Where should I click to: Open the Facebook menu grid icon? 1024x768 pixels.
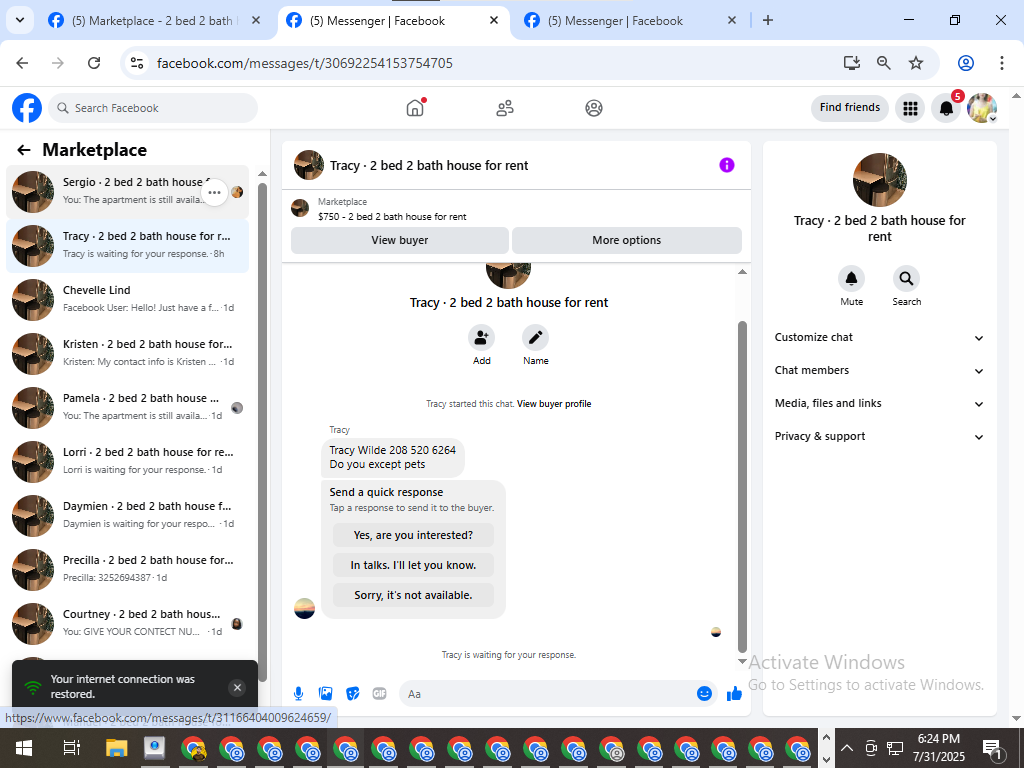click(x=910, y=108)
